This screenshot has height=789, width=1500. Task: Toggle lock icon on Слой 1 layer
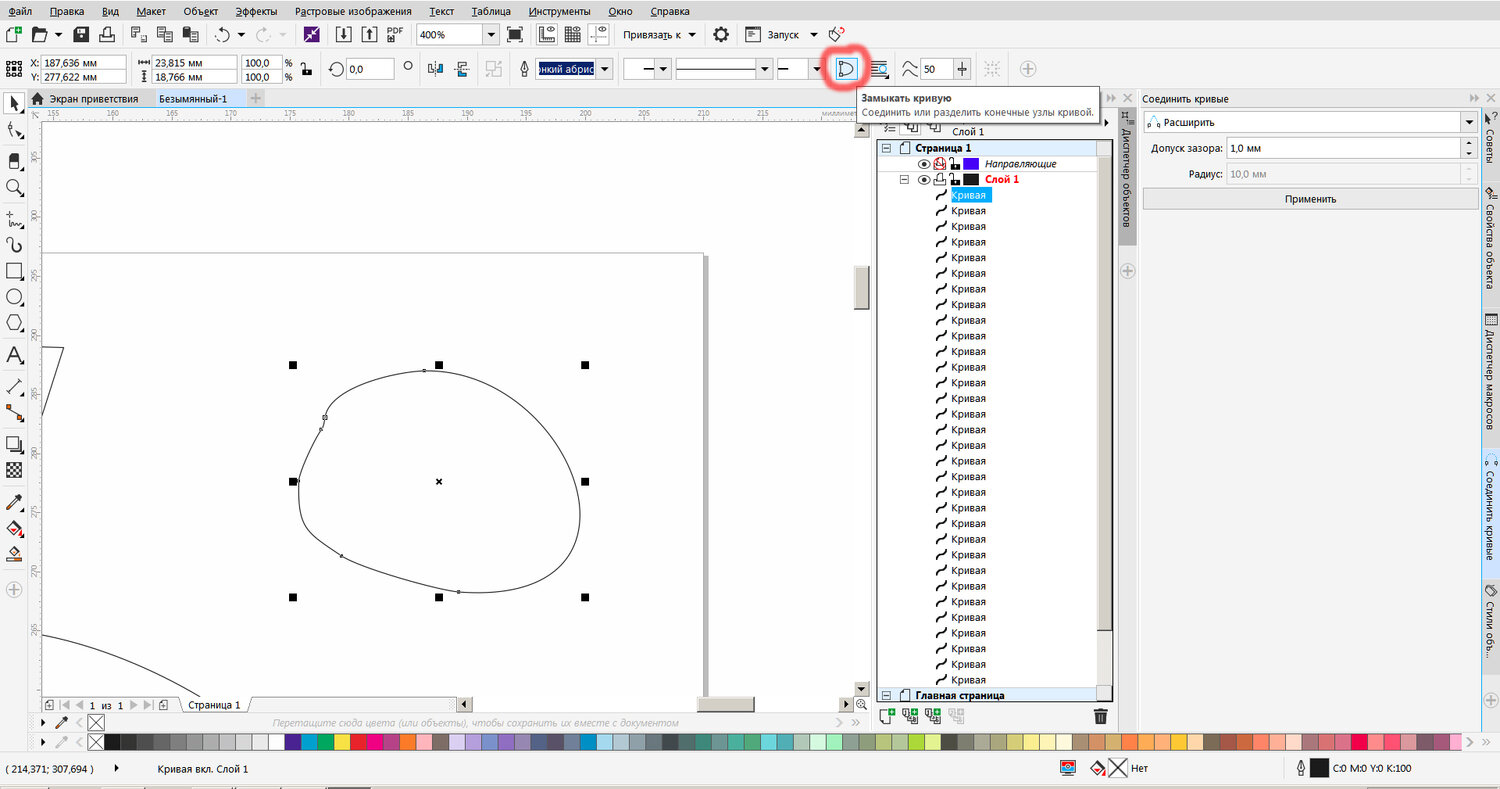(954, 180)
